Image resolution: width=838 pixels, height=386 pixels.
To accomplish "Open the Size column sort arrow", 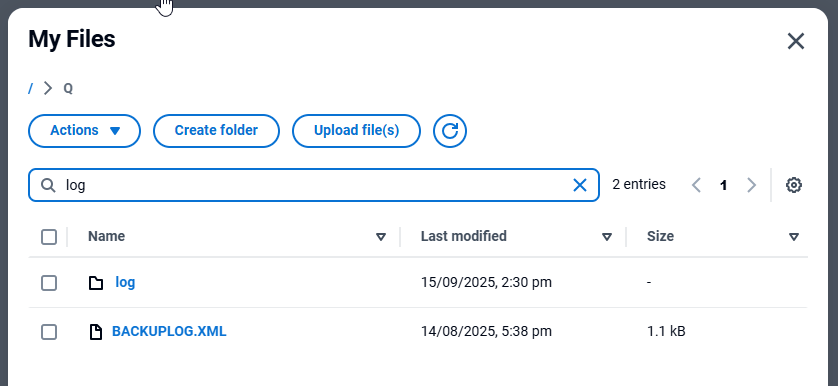I will 794,237.
